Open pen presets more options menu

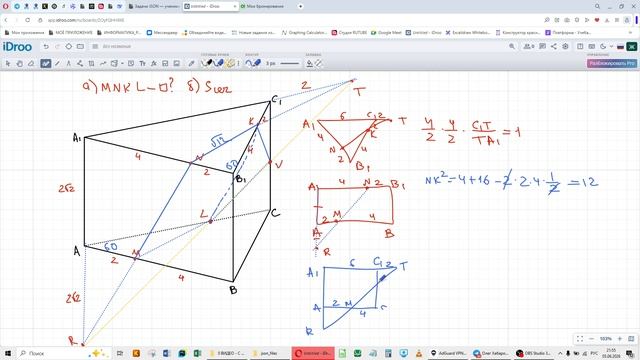tap(239, 64)
